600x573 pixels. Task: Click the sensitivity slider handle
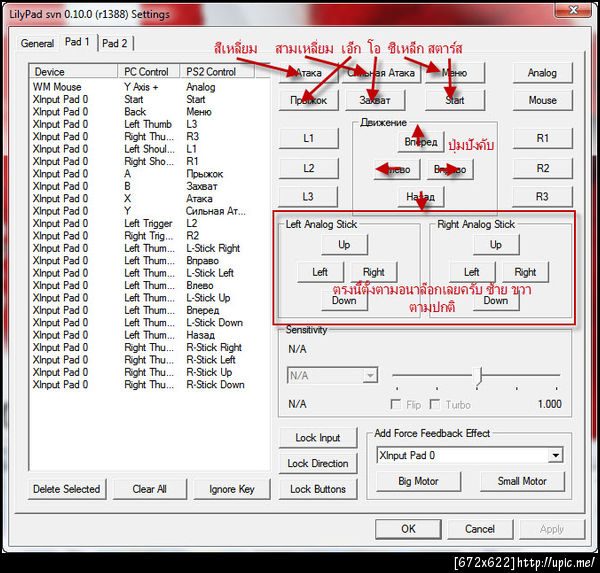478,376
